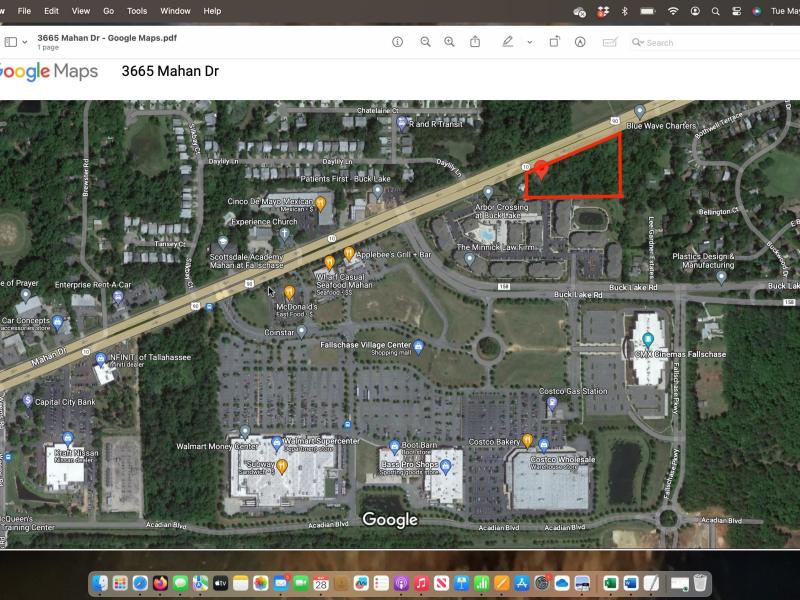Open the View menu
The height and width of the screenshot is (600, 800).
point(81,11)
